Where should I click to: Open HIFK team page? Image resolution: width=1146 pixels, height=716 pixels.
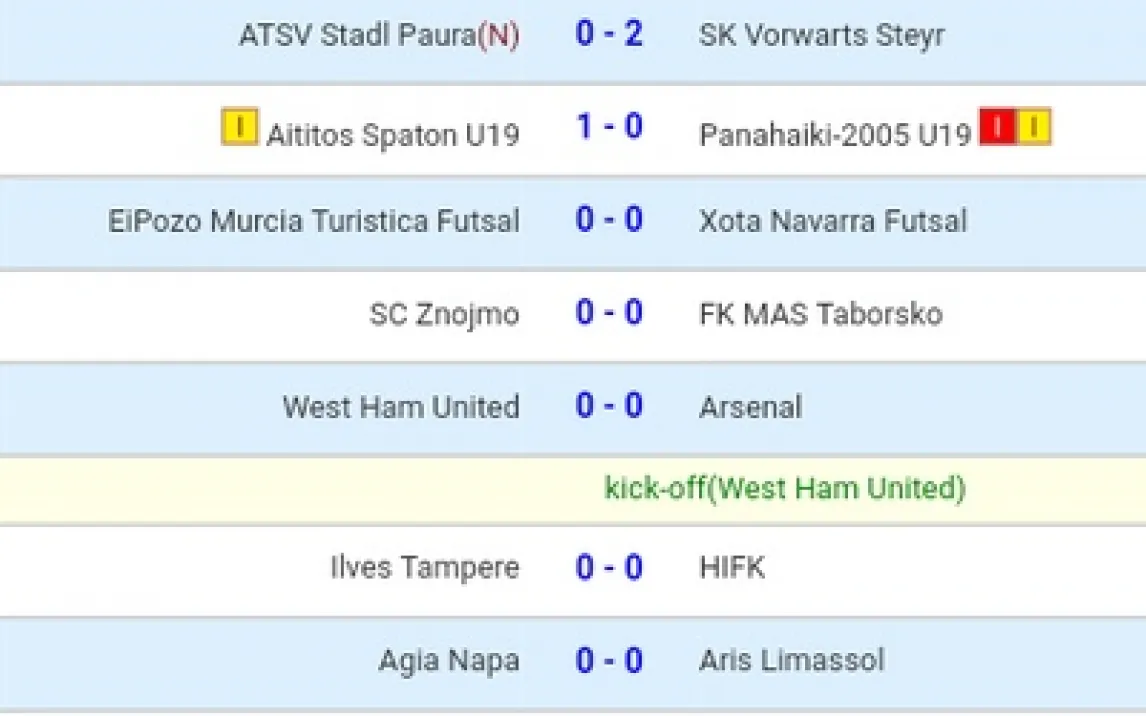pos(732,568)
